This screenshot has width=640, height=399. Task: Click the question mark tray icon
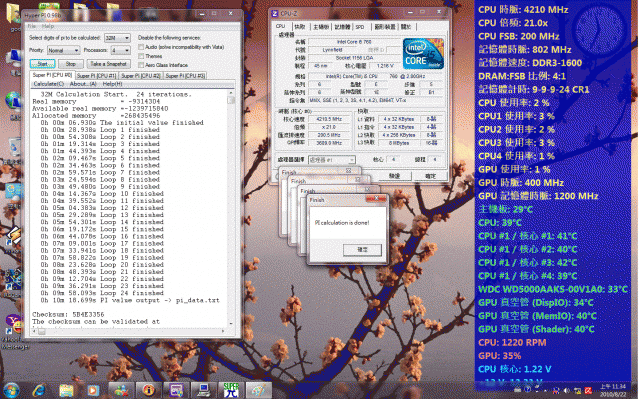tap(527, 390)
